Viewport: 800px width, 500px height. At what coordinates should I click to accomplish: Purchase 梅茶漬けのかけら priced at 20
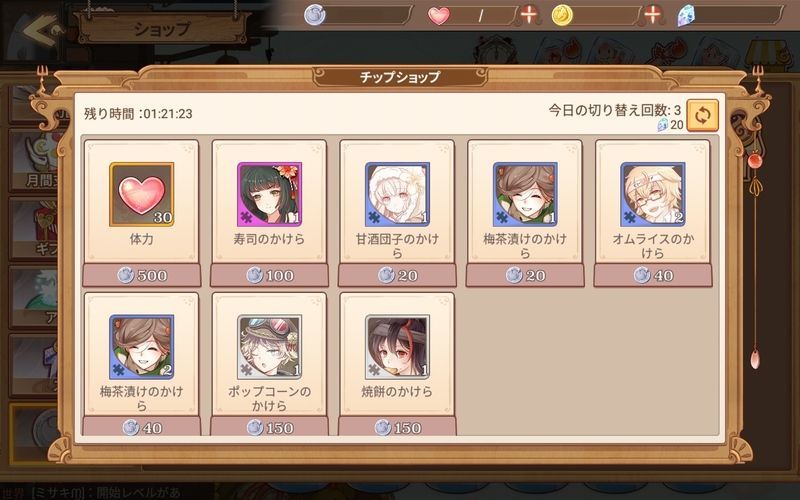525,276
